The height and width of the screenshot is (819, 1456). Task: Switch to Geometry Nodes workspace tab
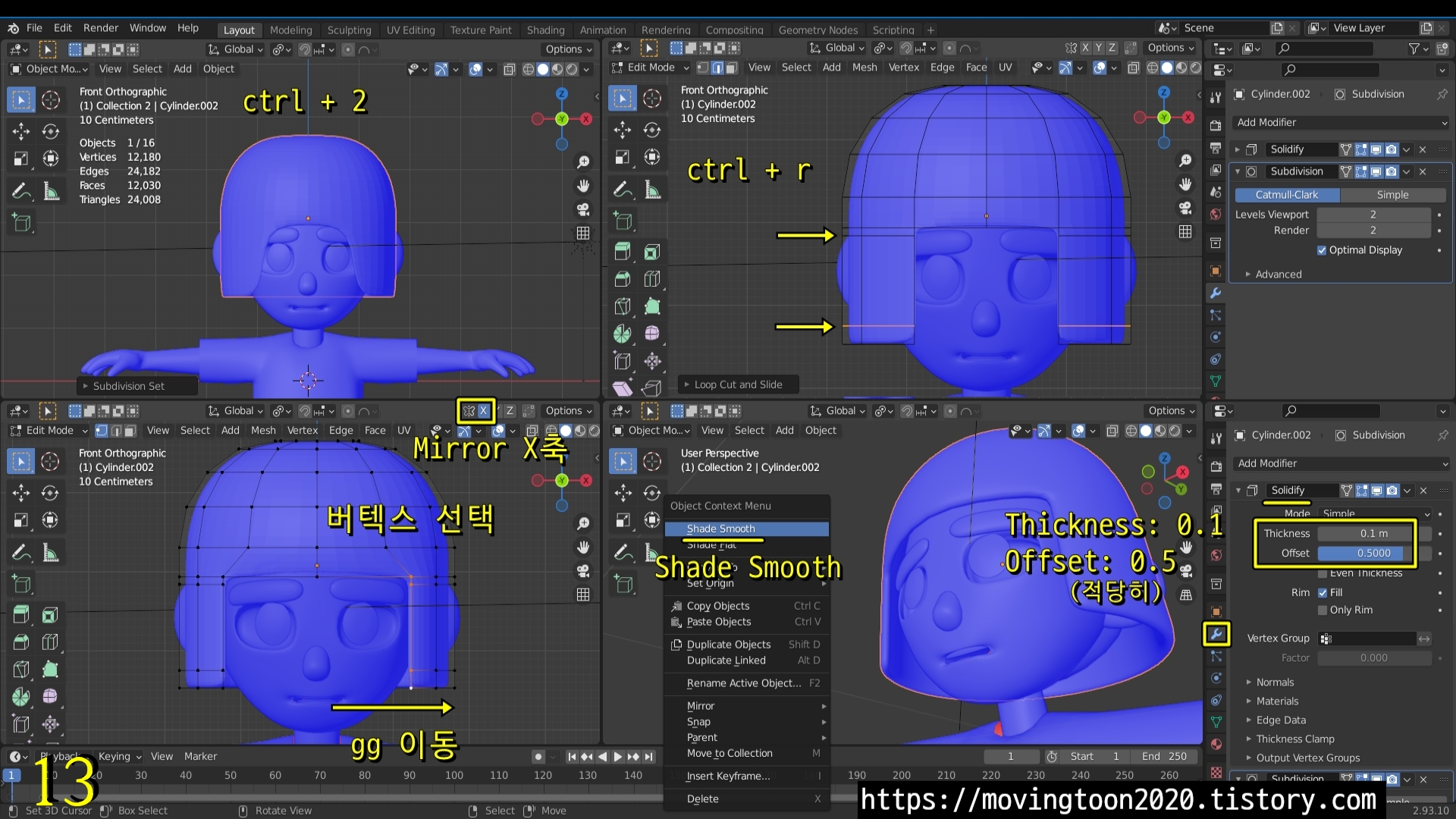817,30
